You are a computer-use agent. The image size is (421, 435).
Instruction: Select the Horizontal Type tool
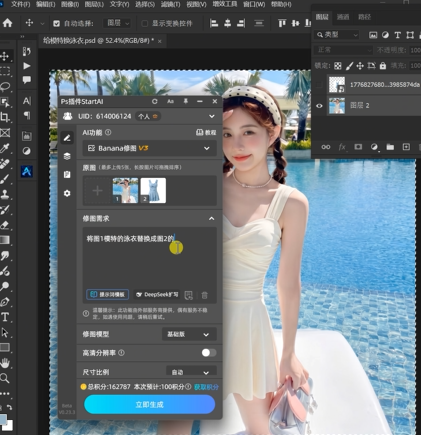click(x=5, y=317)
